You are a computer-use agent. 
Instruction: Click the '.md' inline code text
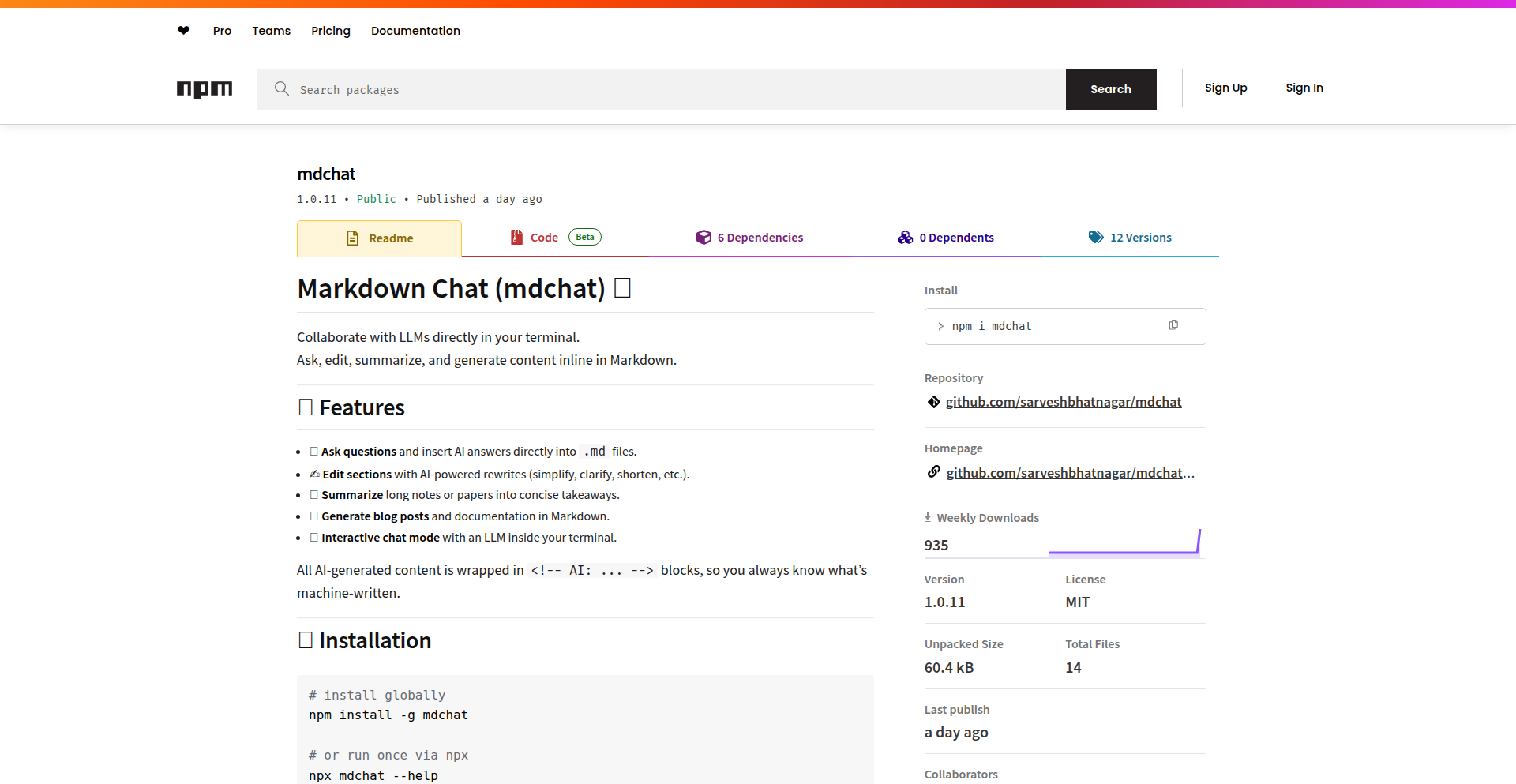click(595, 452)
